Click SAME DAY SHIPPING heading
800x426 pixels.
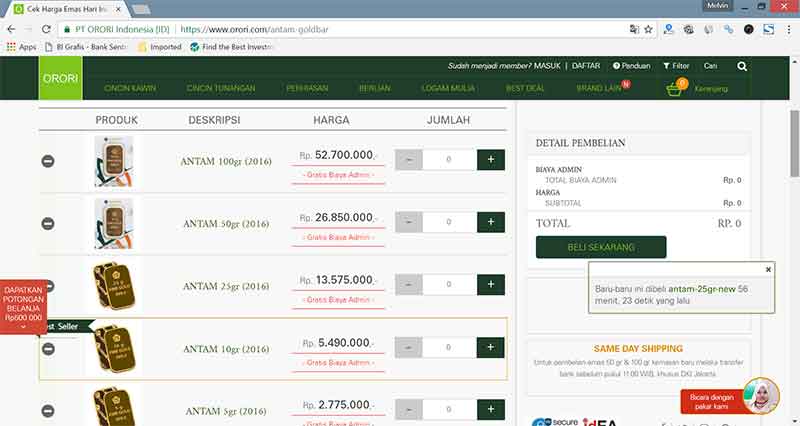pyautogui.click(x=638, y=348)
